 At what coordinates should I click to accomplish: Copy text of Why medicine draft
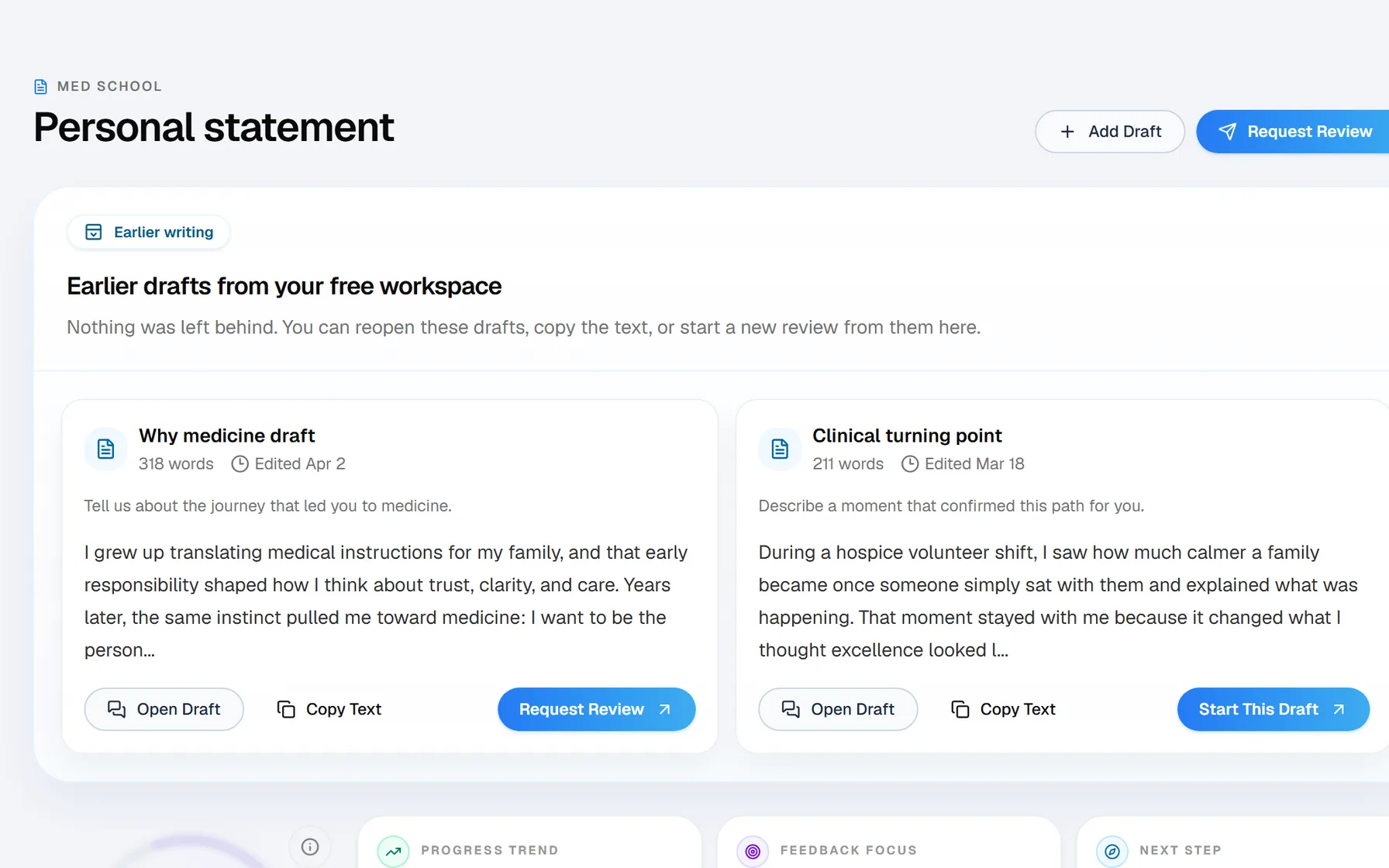[329, 709]
